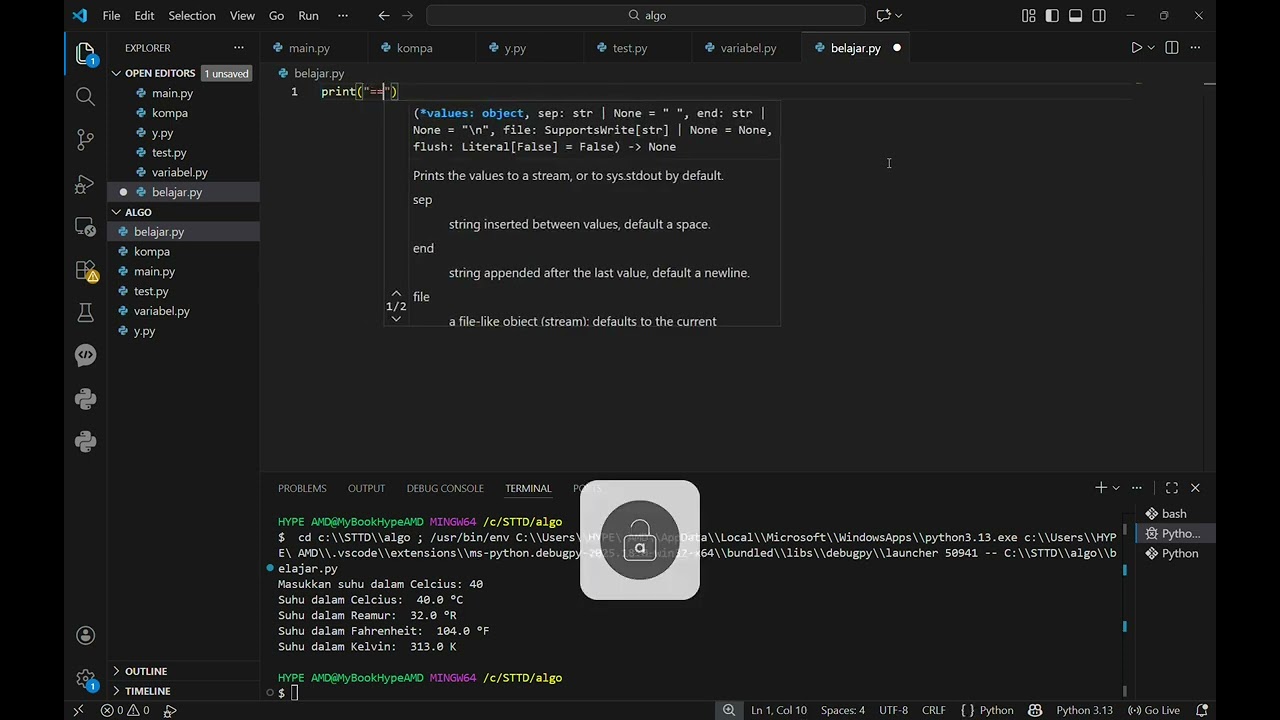Screen dimensions: 1280x720
Task: Toggle primary side bar layout
Action: click(x=1052, y=15)
